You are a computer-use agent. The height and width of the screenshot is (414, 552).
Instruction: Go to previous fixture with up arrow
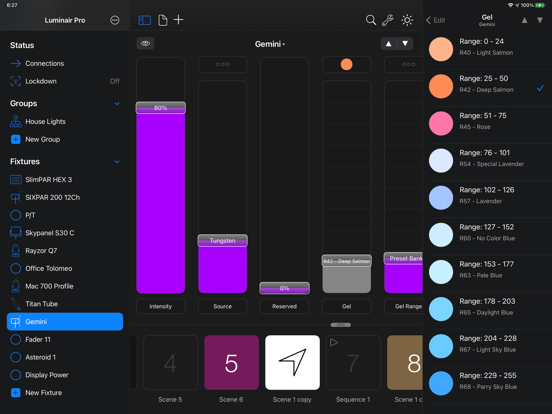[x=389, y=44]
